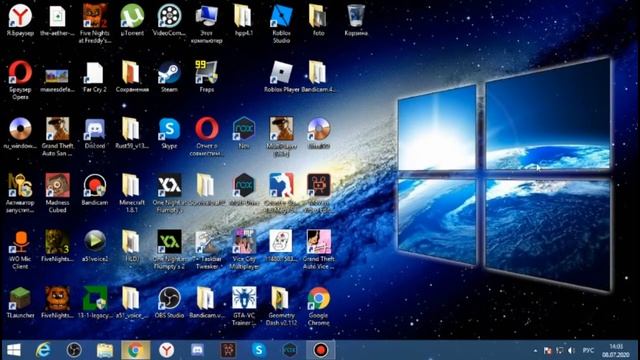
Task: Open the 13-1-legacy... AMD installer
Action: click(x=95, y=302)
